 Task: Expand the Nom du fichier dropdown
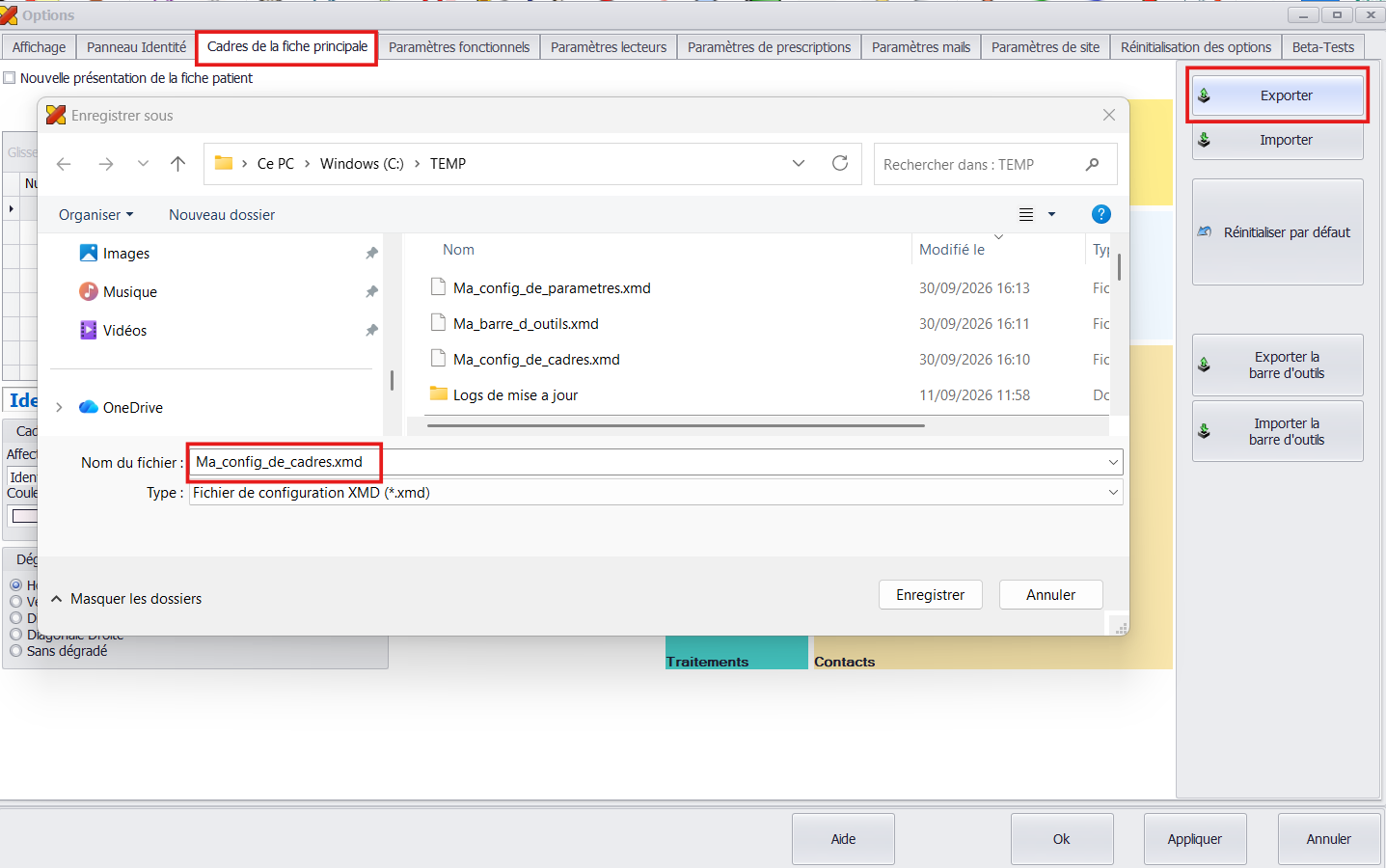coord(1113,462)
